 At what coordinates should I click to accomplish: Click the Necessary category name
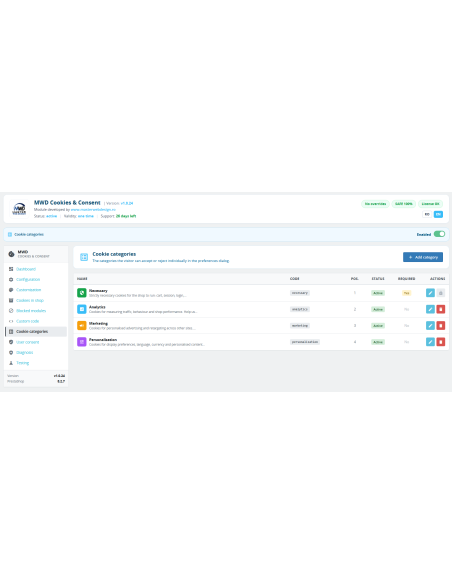98,291
